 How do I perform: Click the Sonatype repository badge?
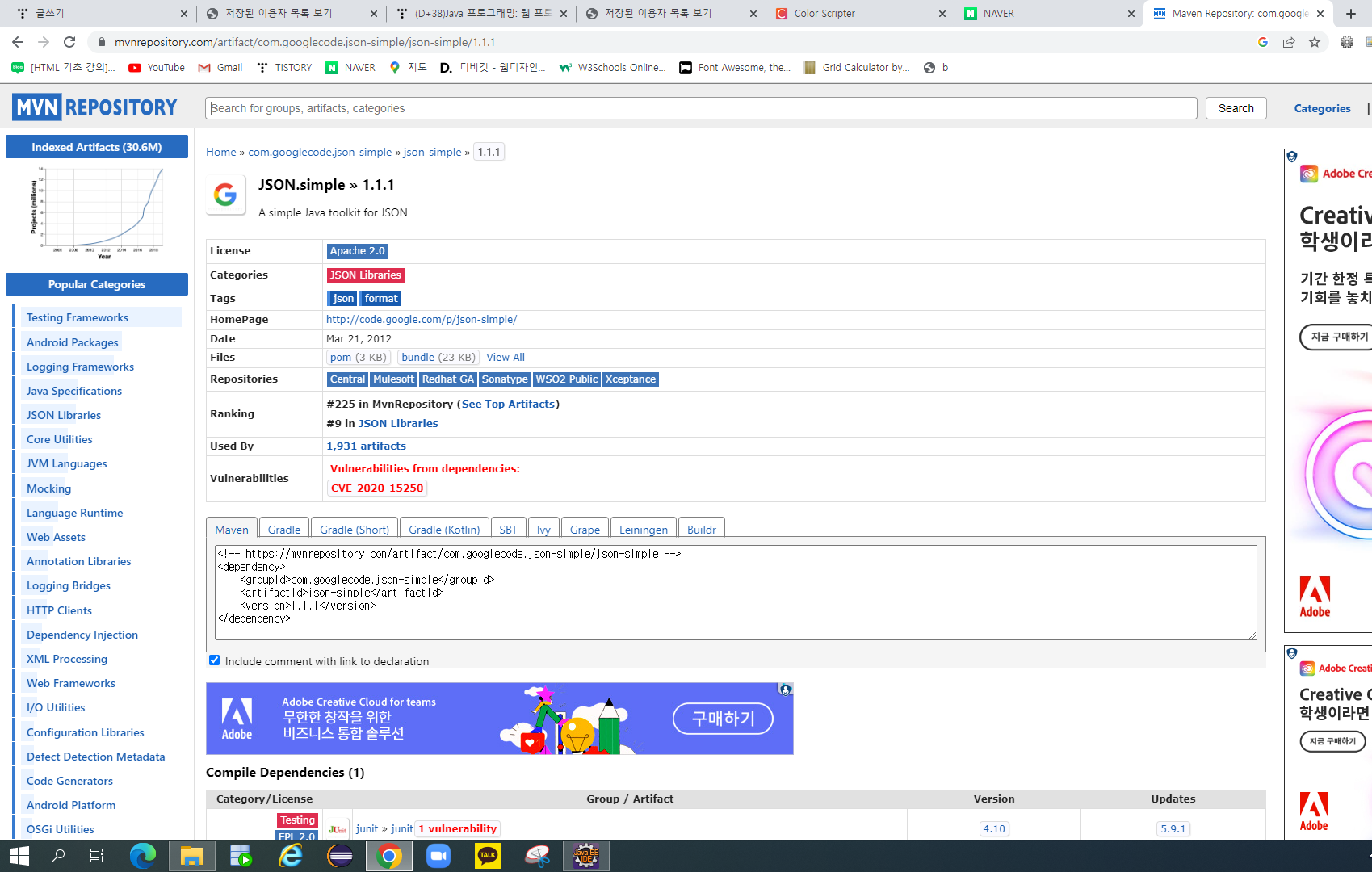point(505,379)
